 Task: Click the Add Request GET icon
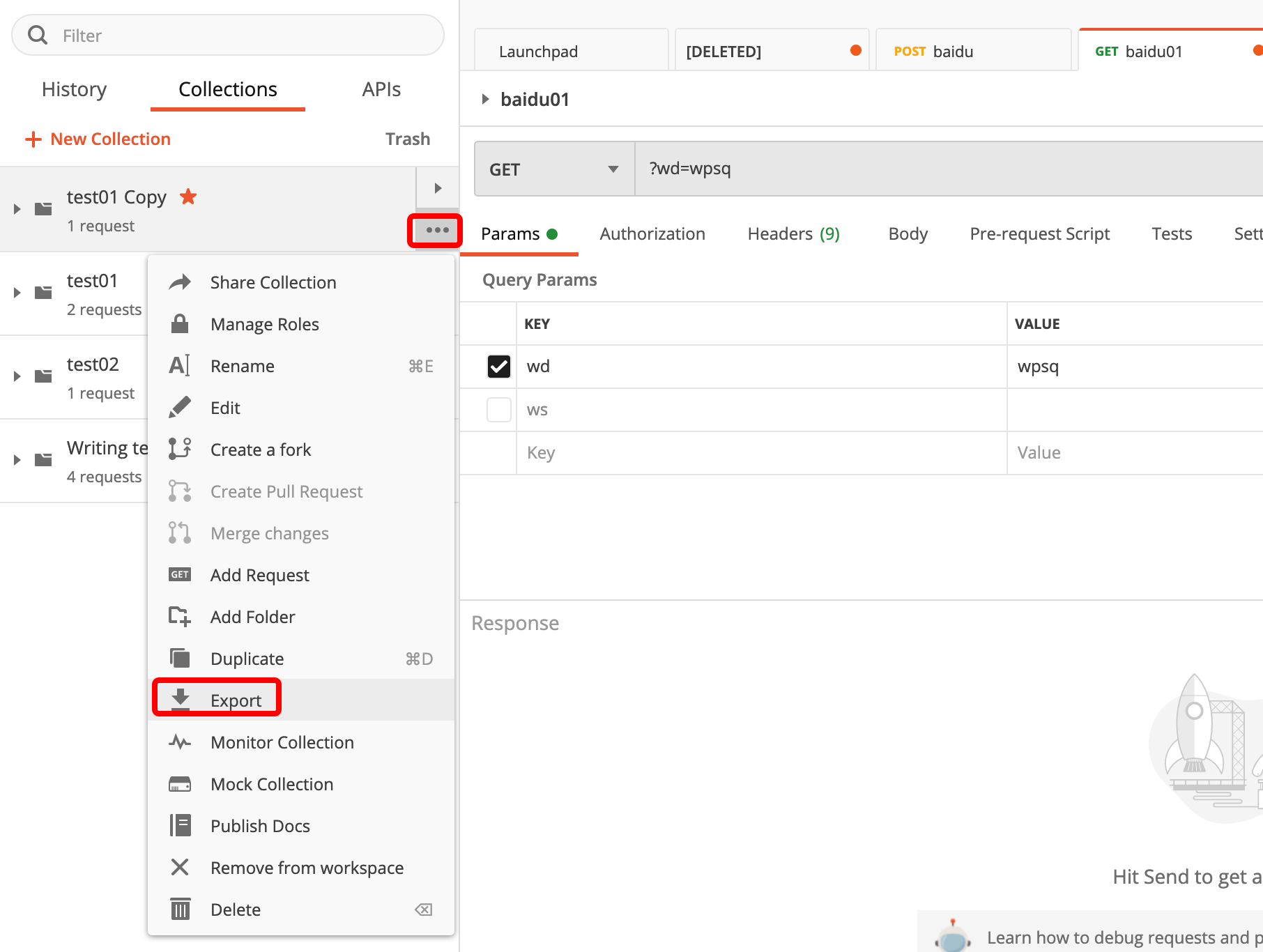pyautogui.click(x=180, y=575)
